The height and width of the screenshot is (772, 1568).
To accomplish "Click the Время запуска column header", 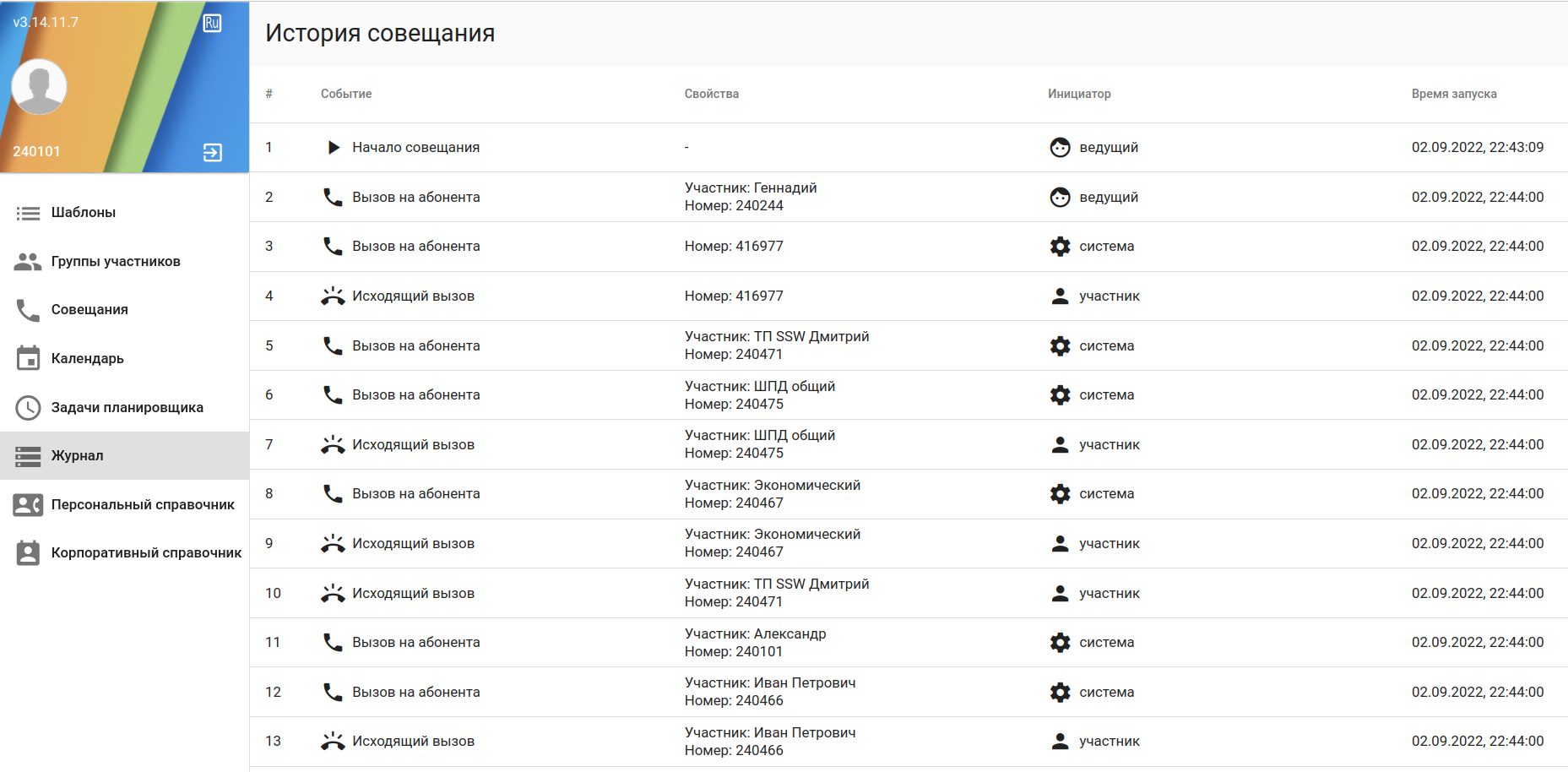I will point(1453,94).
